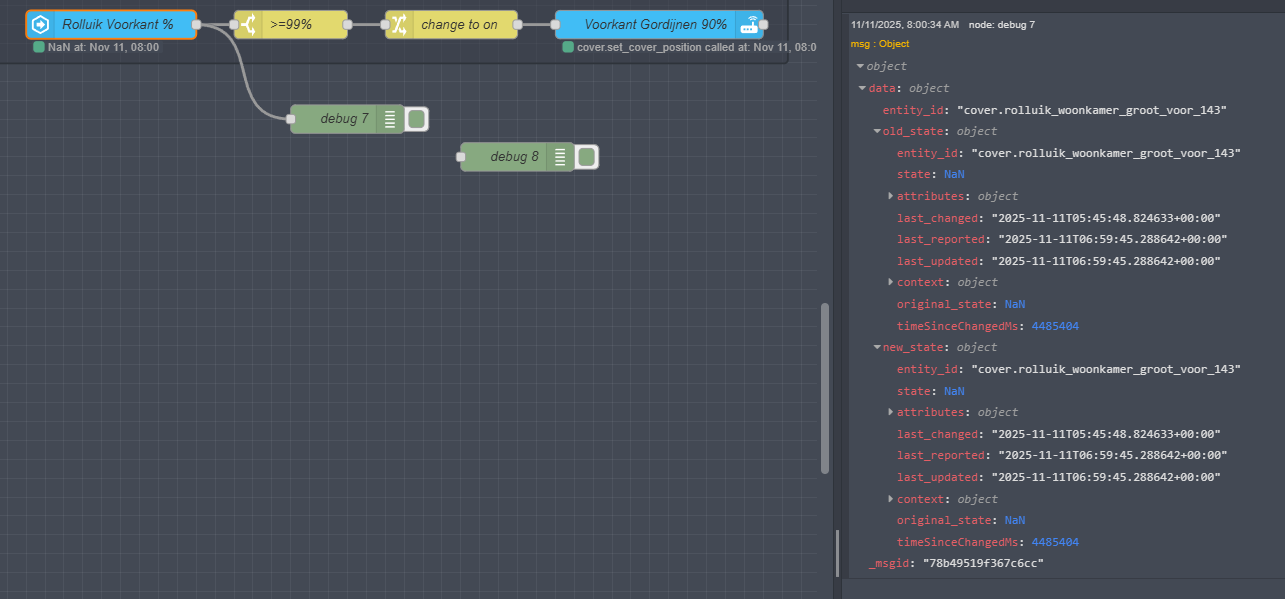Expand attributes under old_state
Screen dimensions: 1285x599
coord(891,196)
